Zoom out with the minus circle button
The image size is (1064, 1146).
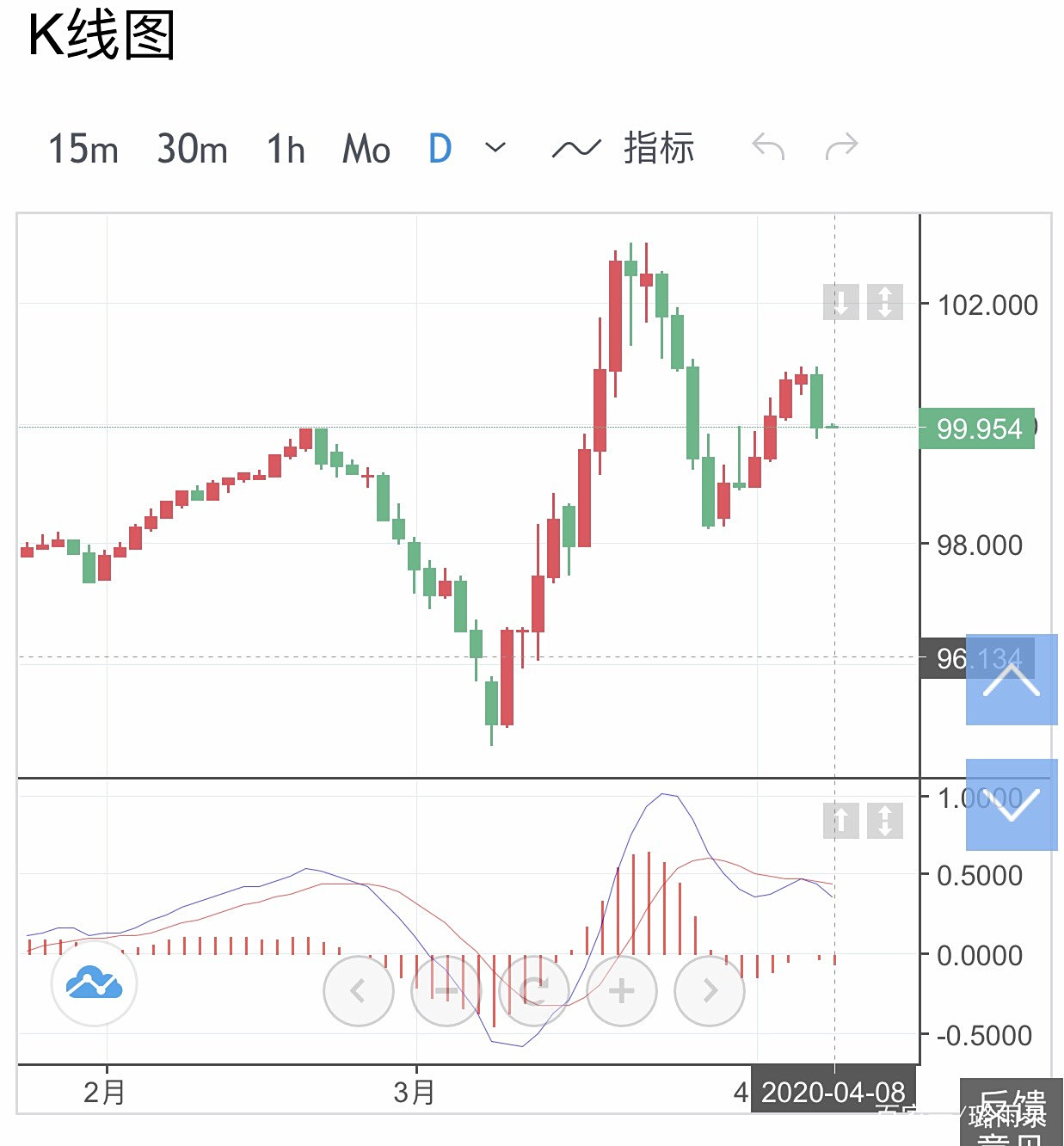pyautogui.click(x=446, y=990)
